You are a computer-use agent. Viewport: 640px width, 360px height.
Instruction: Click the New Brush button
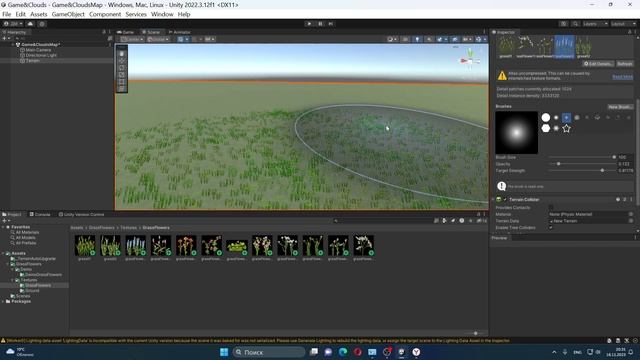click(x=620, y=107)
